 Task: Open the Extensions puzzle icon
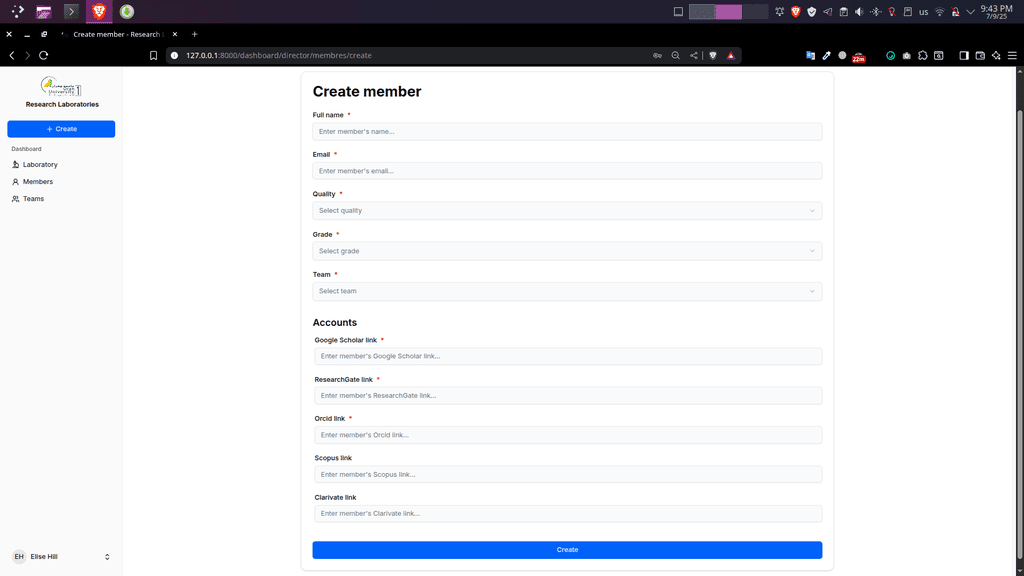pyautogui.click(x=923, y=56)
